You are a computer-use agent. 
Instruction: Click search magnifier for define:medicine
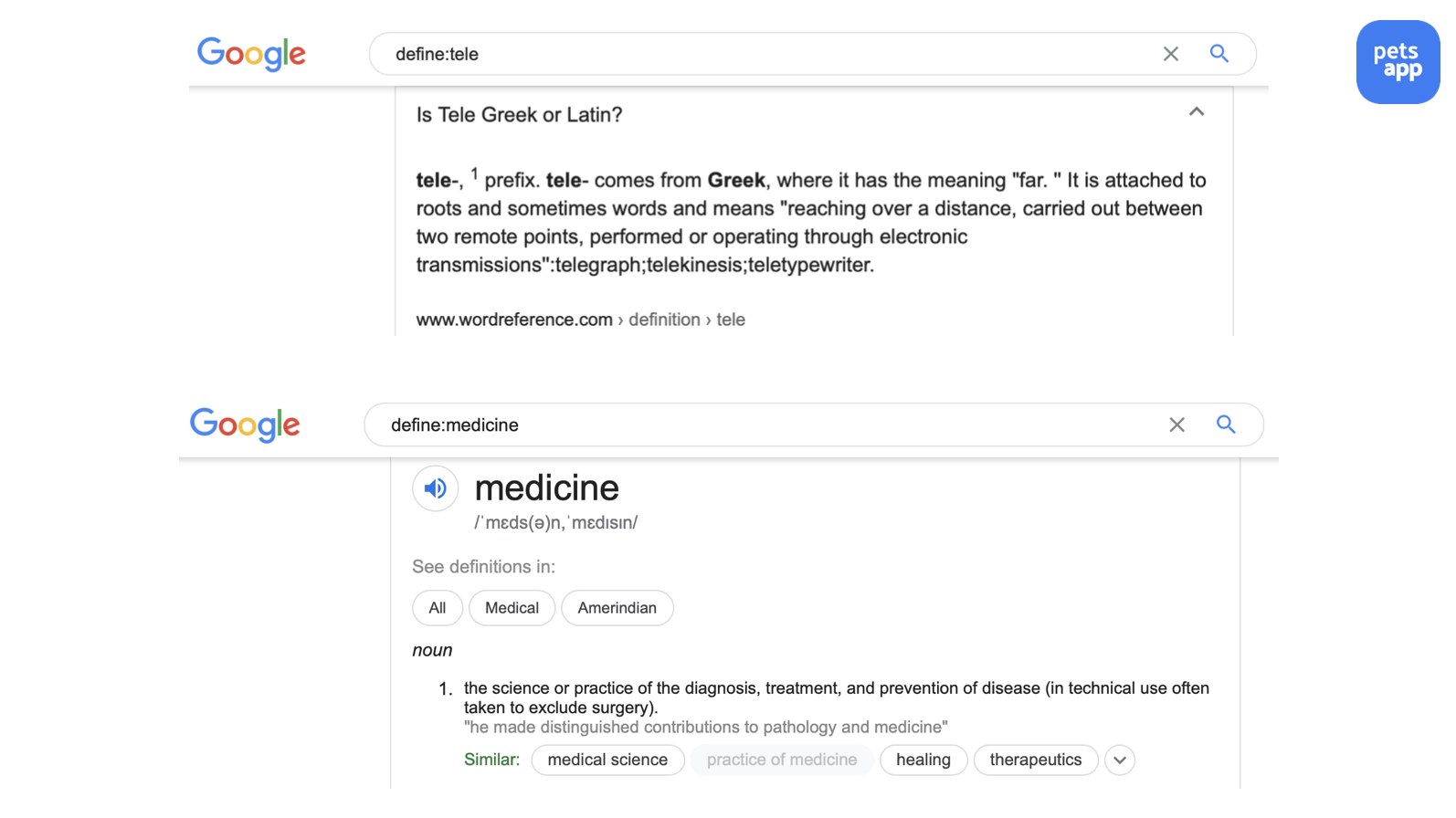click(x=1225, y=425)
